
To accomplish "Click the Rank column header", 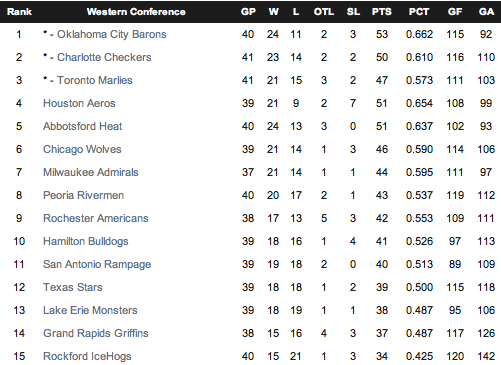I will [19, 12].
